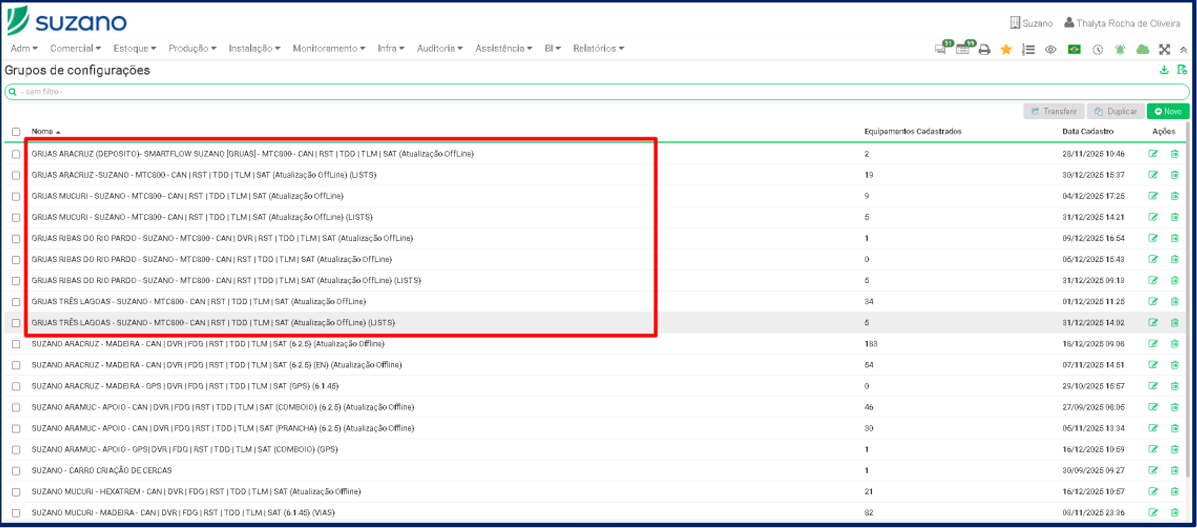The height and width of the screenshot is (528, 1197).
Task: Select the GRUAS TRÊS LAGAS (LISTS) row checkbox
Action: tap(16, 323)
